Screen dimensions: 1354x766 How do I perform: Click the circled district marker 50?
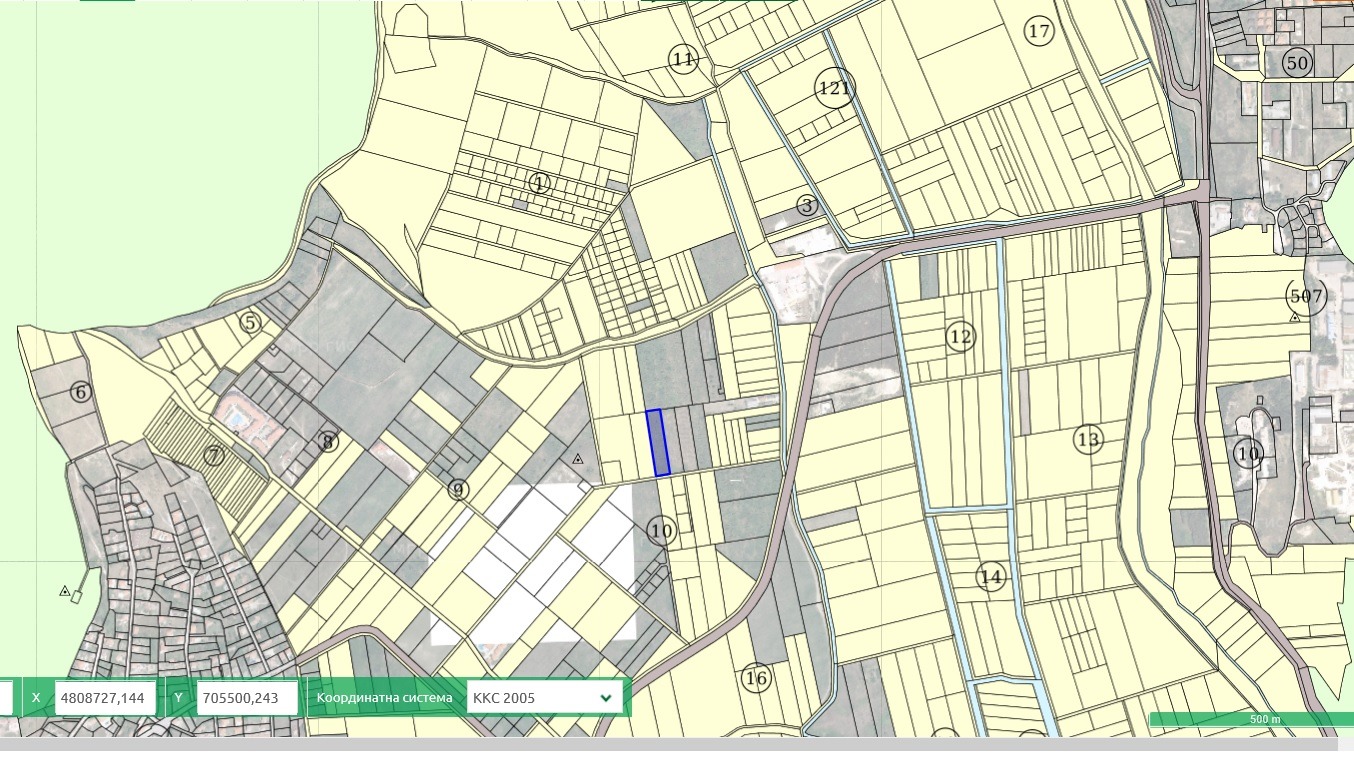[1297, 63]
